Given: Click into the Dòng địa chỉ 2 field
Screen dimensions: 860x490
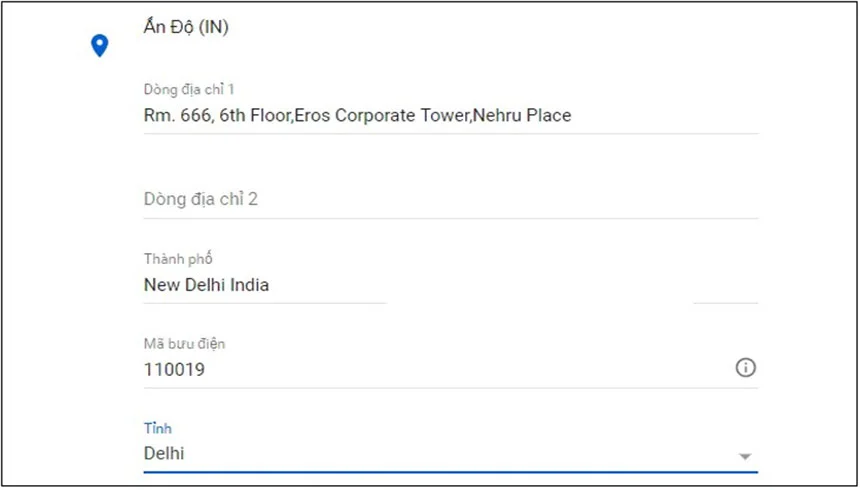Looking at the screenshot, I should click(450, 199).
